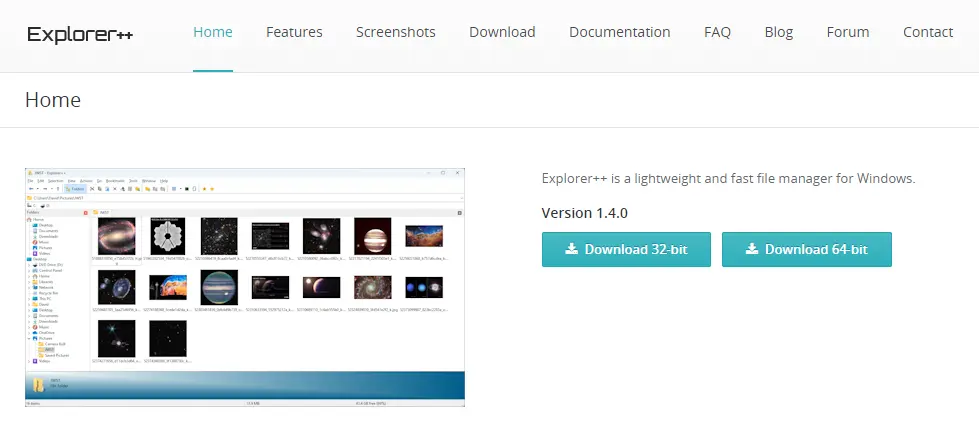Open the Screenshots page
979x425 pixels.
click(396, 32)
